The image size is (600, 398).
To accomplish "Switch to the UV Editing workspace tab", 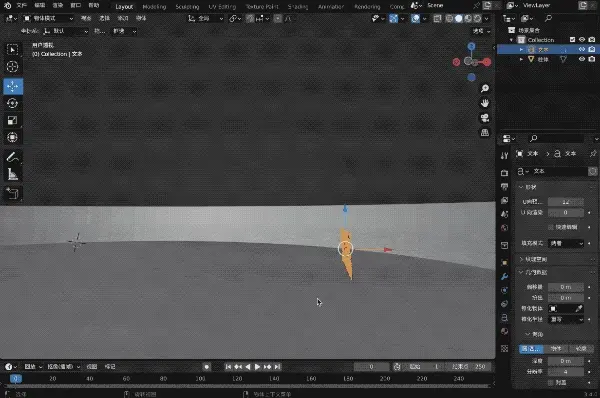I will (222, 7).
